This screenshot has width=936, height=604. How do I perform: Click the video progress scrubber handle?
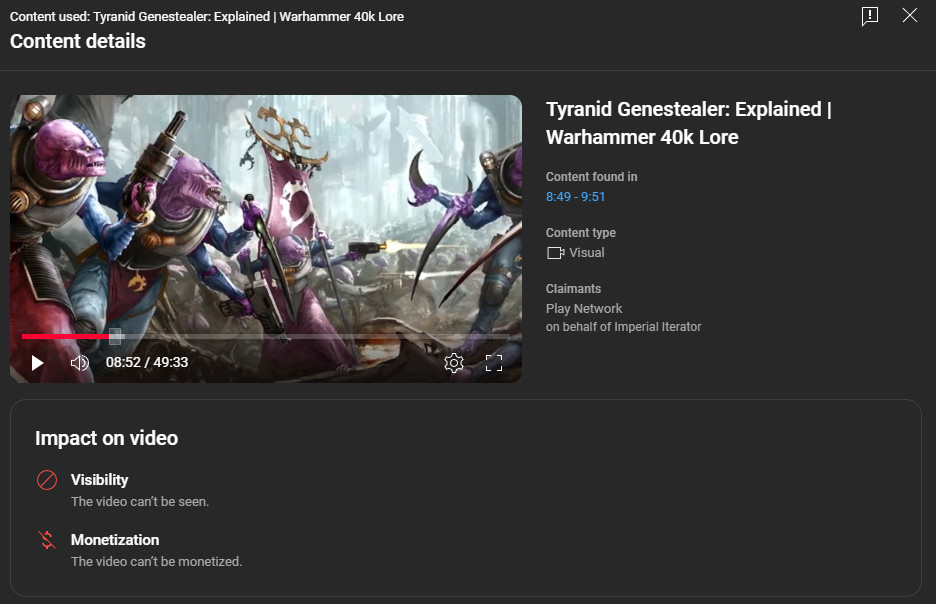point(115,337)
